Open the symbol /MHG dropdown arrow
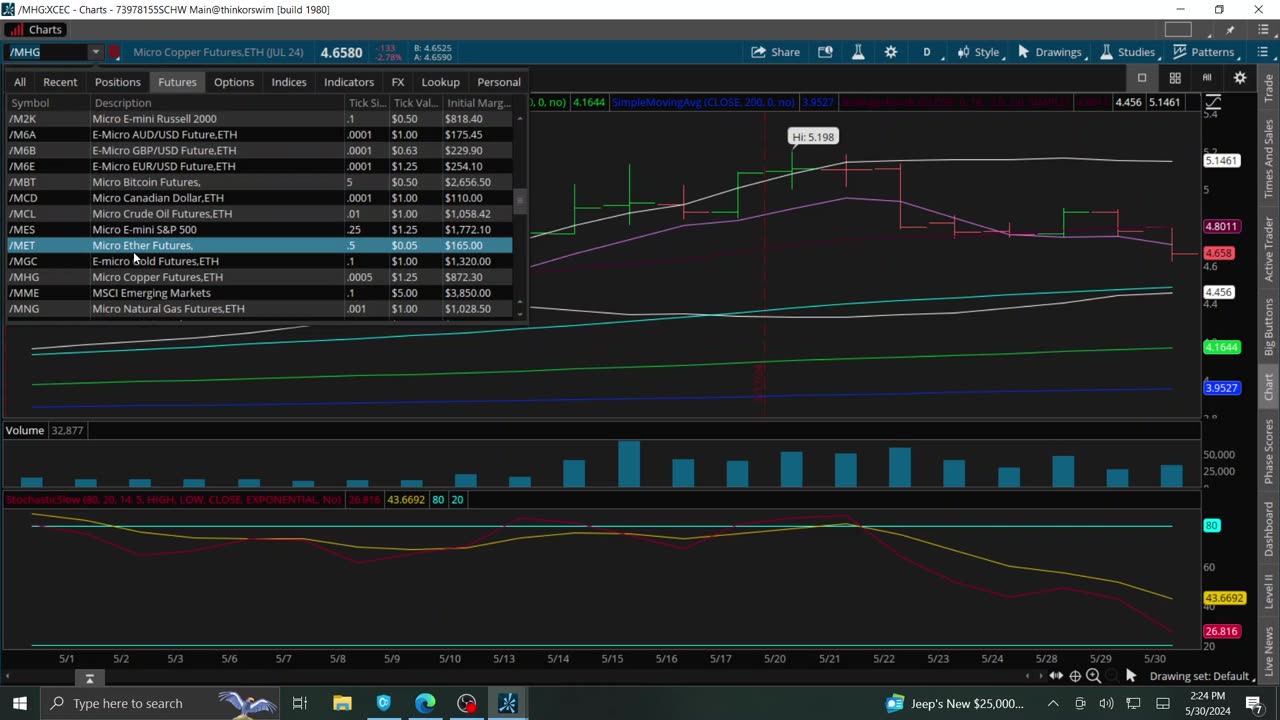This screenshot has height=720, width=1280. pyautogui.click(x=95, y=52)
